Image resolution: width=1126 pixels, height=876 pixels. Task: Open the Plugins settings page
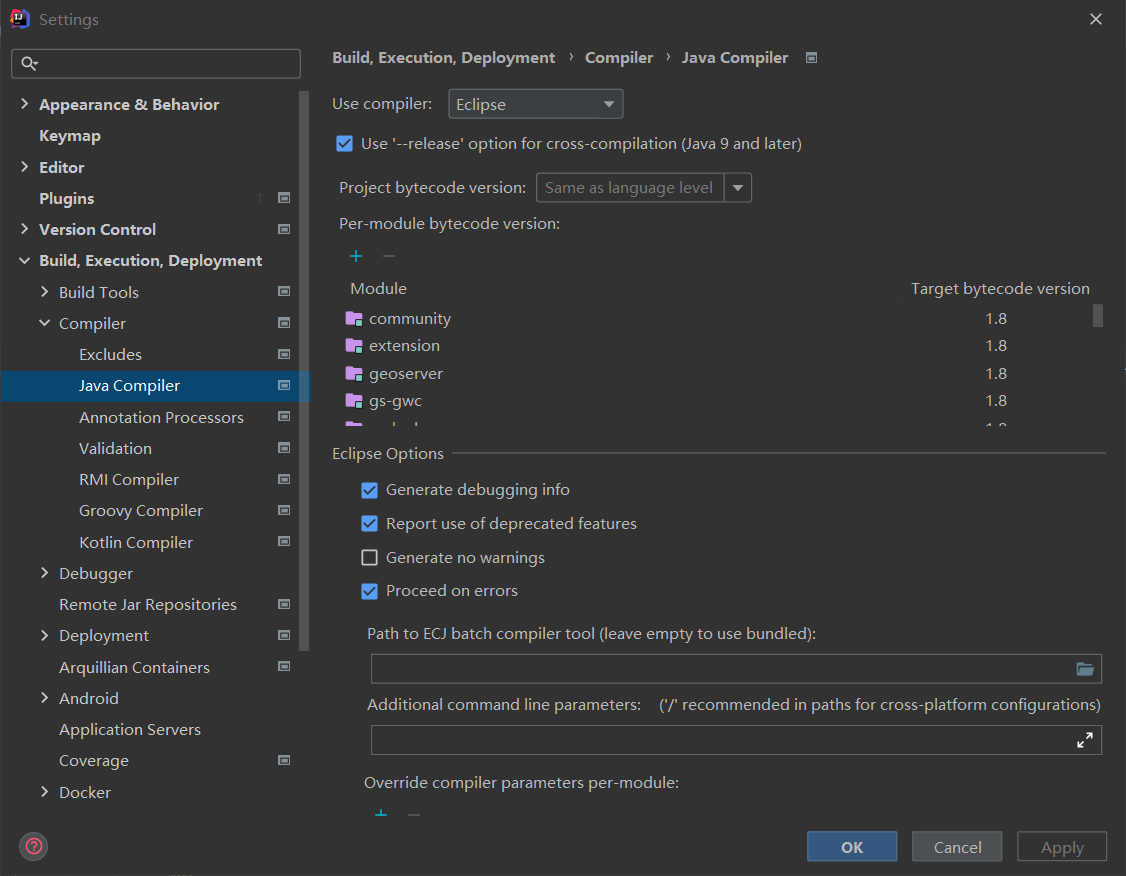point(67,198)
